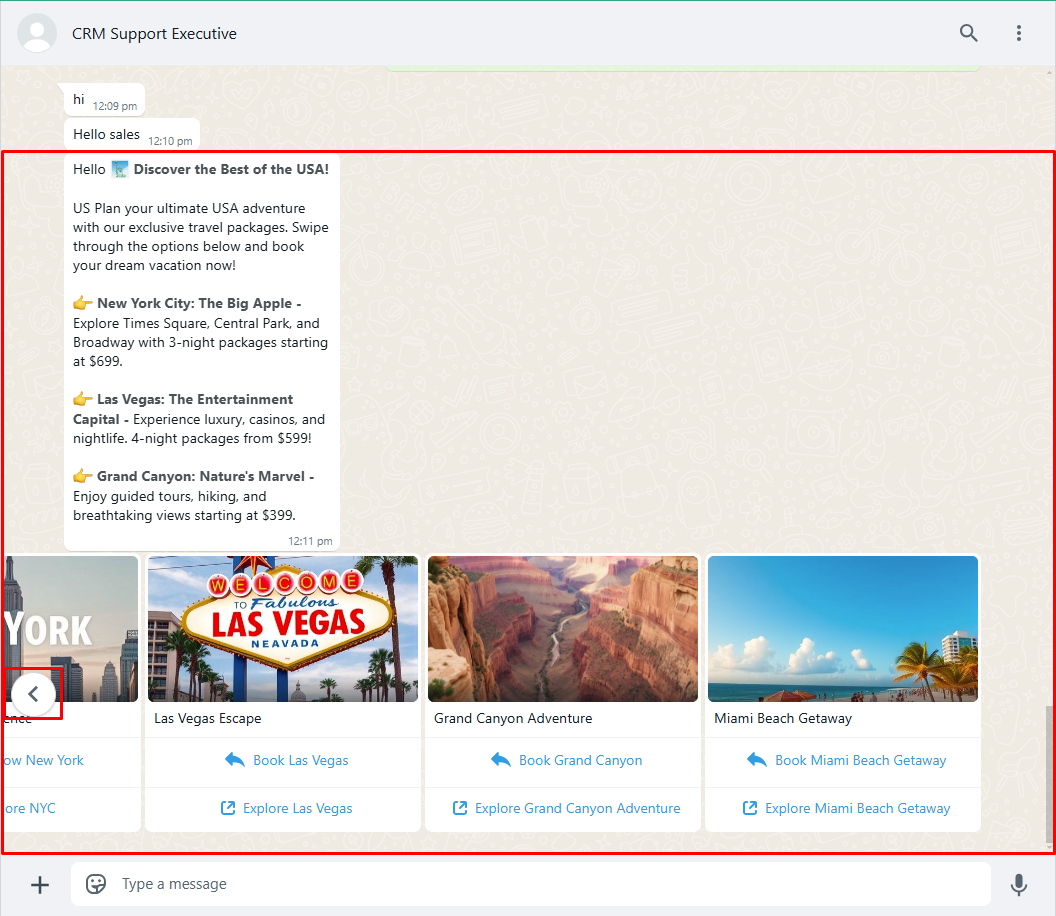1056x916 pixels.
Task: Click the Grand Canyon card image
Action: 563,628
